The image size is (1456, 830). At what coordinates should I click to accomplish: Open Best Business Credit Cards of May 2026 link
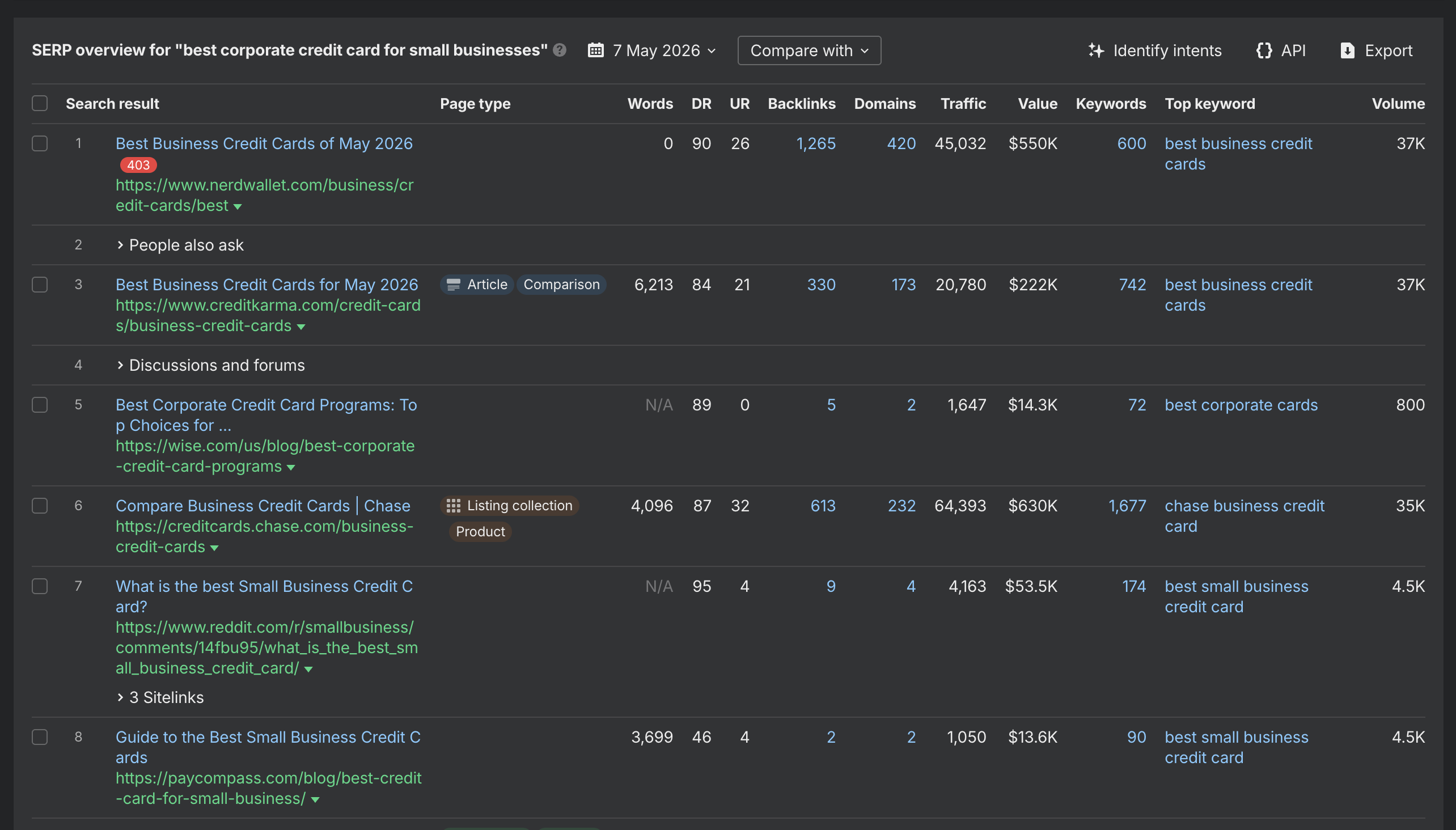pos(264,143)
